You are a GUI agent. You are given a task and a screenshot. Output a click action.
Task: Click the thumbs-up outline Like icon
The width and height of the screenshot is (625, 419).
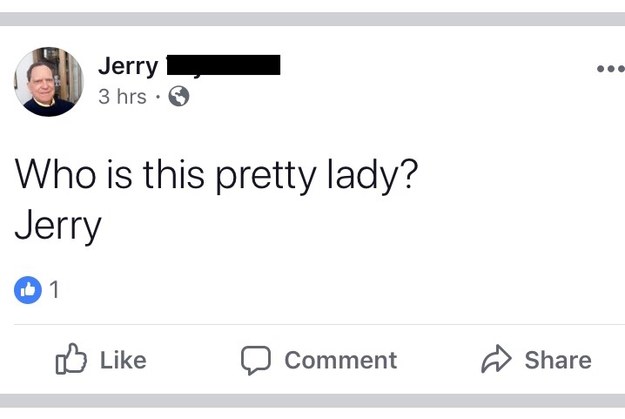tap(71, 359)
